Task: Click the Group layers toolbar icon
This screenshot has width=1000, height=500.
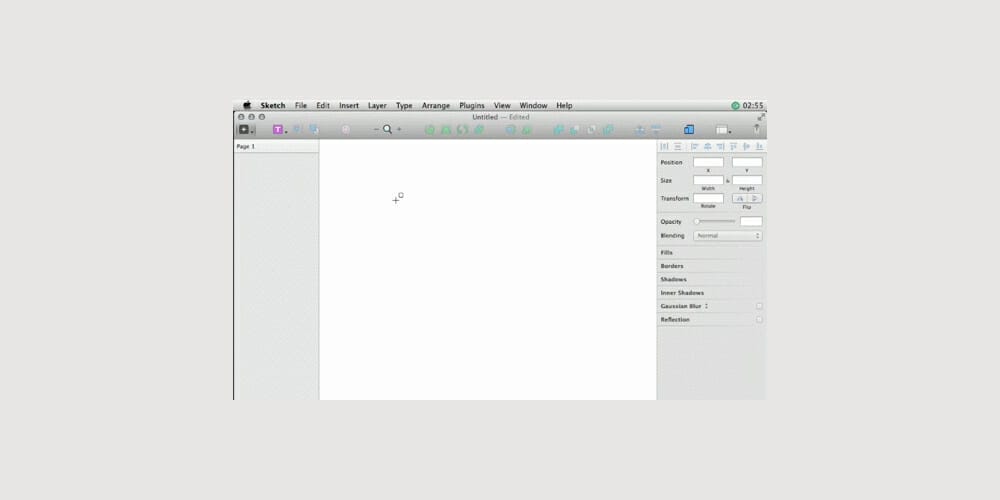Action: pos(297,129)
